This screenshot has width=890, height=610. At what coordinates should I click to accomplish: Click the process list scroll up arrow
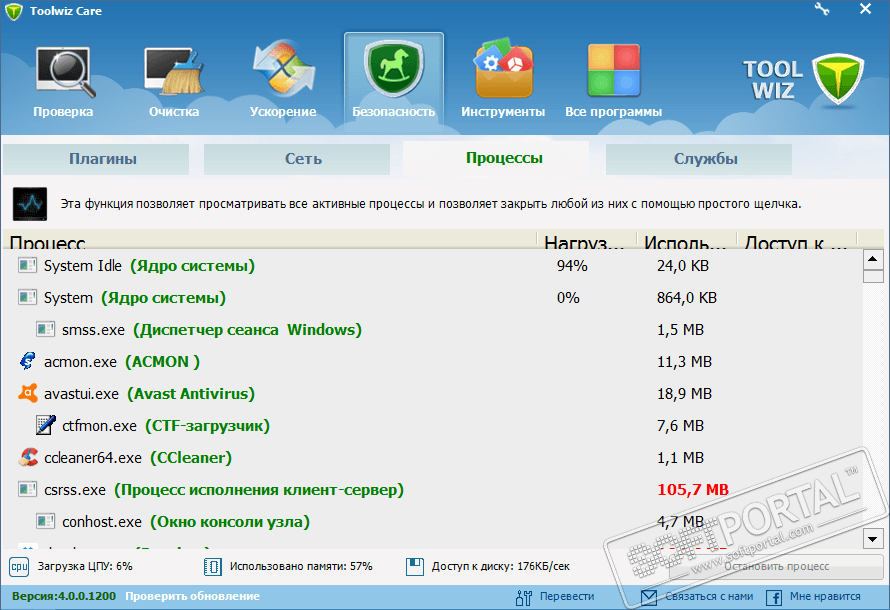click(873, 260)
